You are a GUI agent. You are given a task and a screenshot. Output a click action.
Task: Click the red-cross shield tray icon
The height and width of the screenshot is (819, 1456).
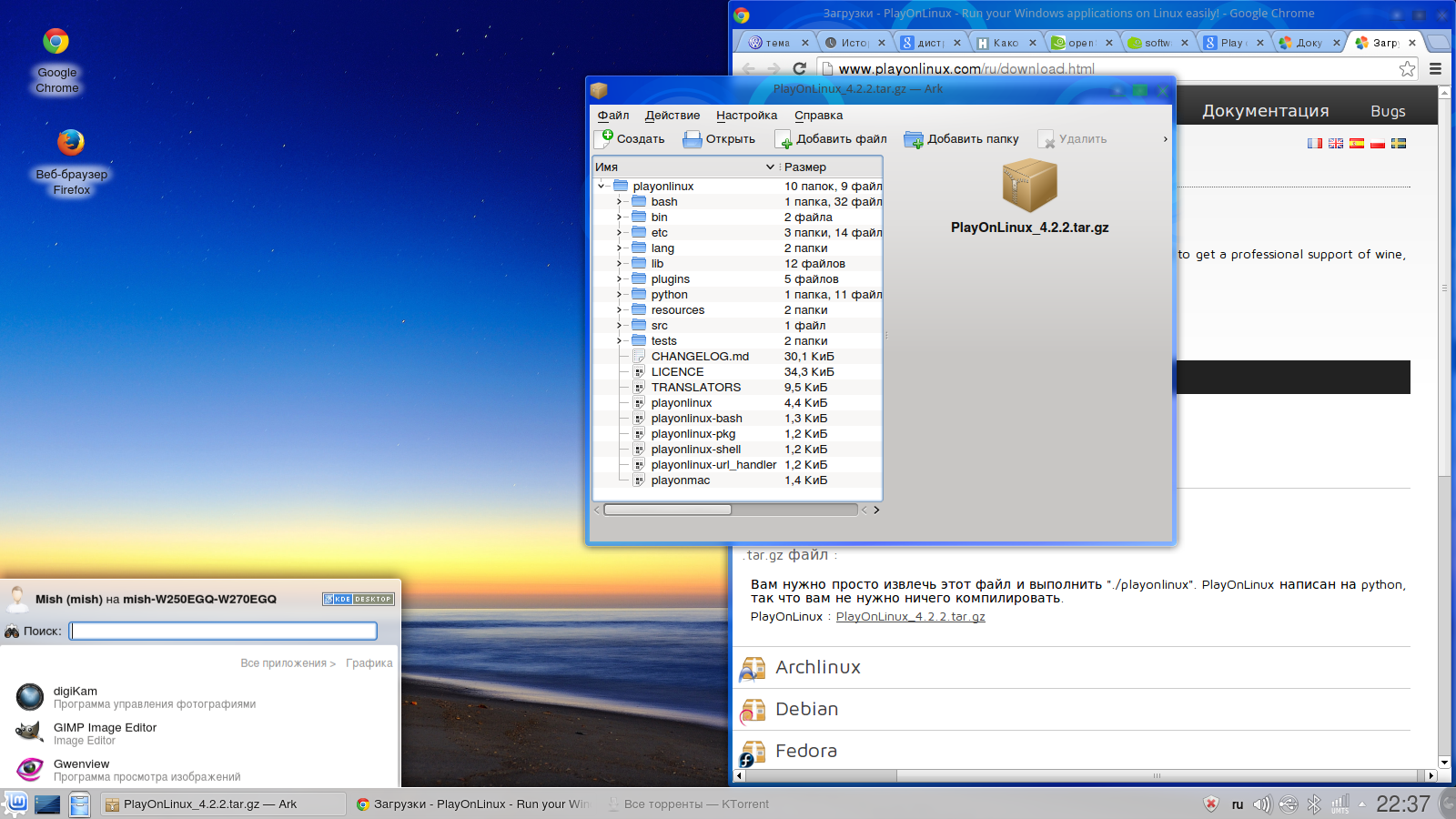pos(1211,804)
